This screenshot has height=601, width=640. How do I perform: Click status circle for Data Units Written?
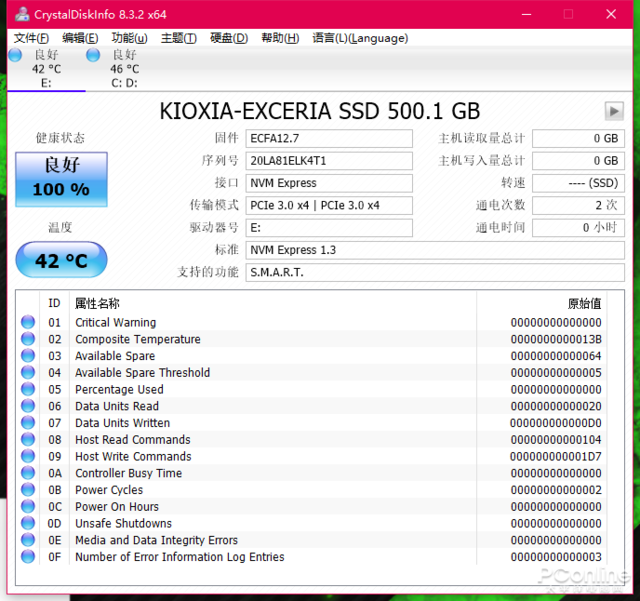click(28, 423)
